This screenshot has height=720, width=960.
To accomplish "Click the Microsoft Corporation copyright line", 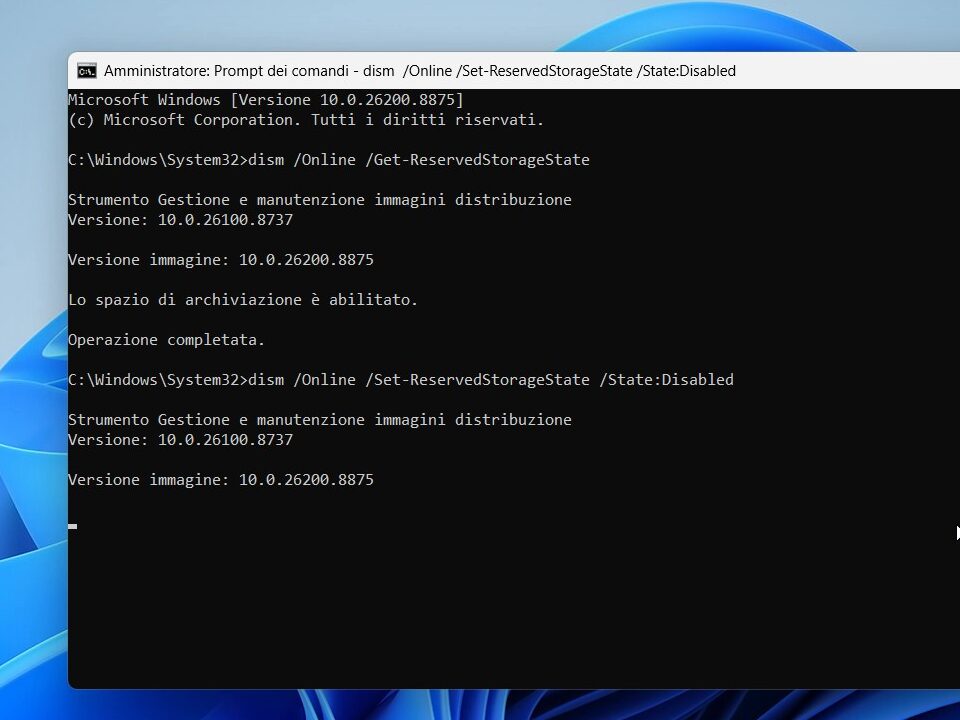I will [306, 119].
